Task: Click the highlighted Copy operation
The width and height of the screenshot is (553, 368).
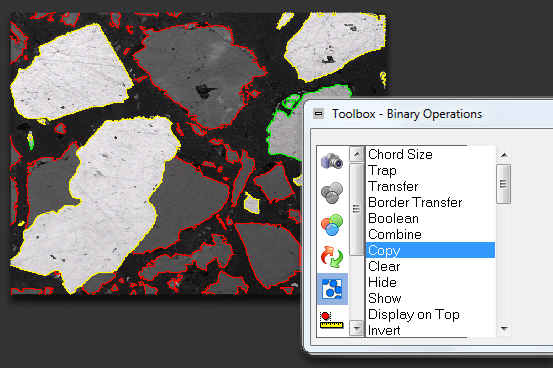Action: (430, 250)
